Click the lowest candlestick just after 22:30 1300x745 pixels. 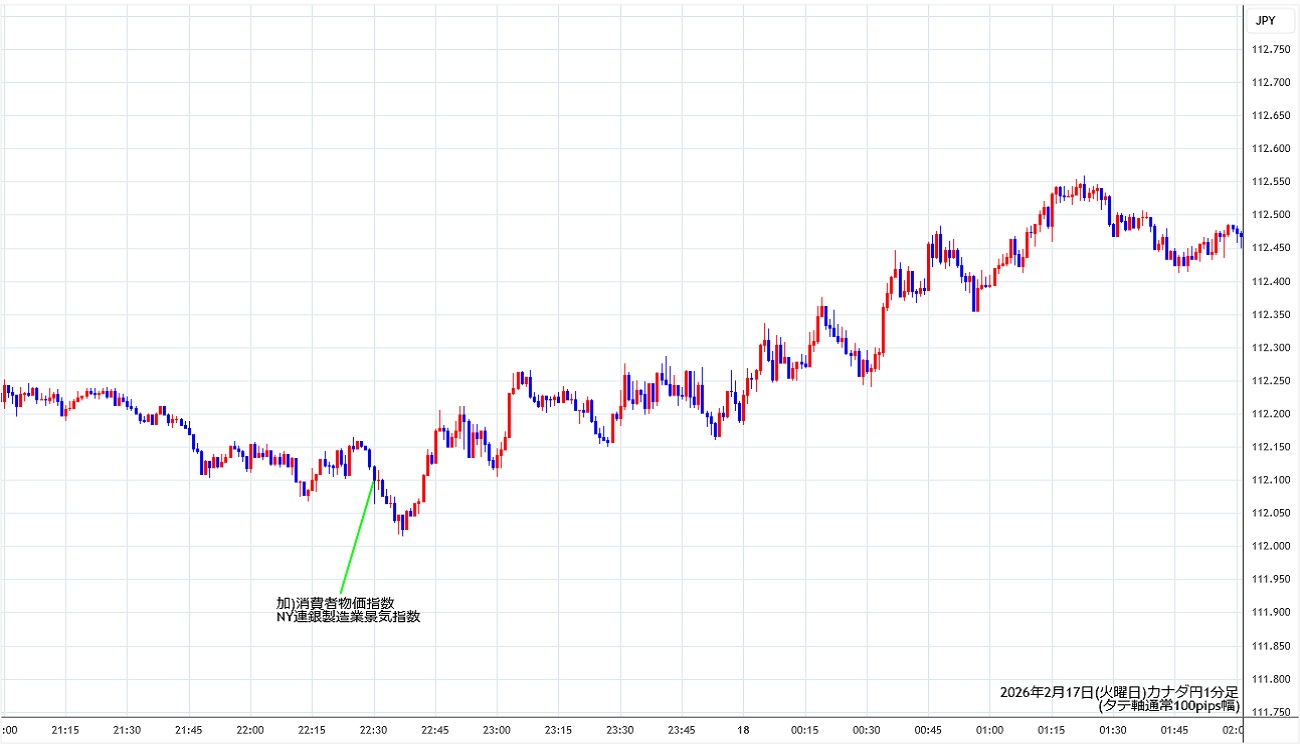point(401,525)
